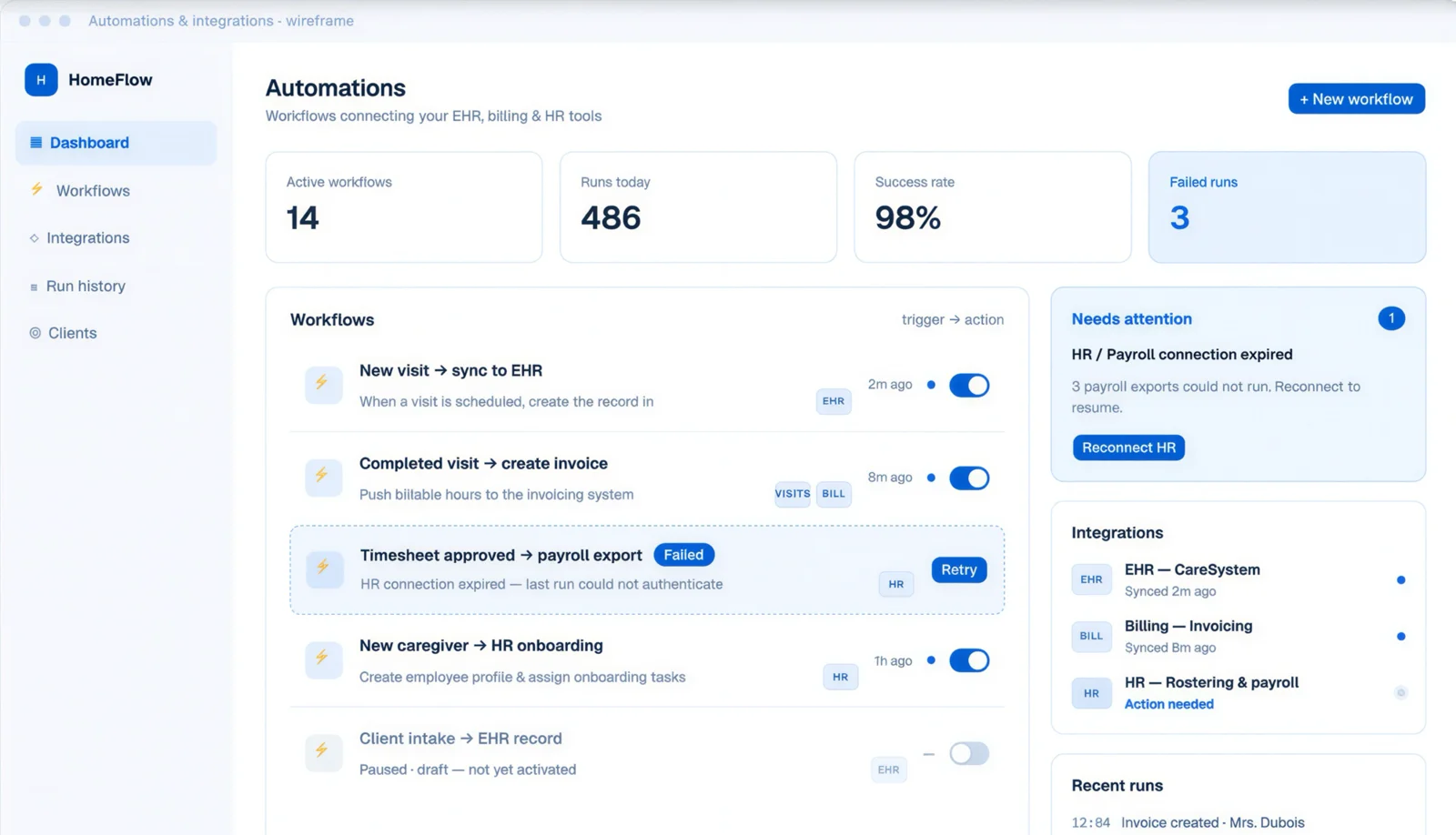Click lightning icon of New visit workflow
Viewport: 1456px width, 835px height.
click(323, 385)
